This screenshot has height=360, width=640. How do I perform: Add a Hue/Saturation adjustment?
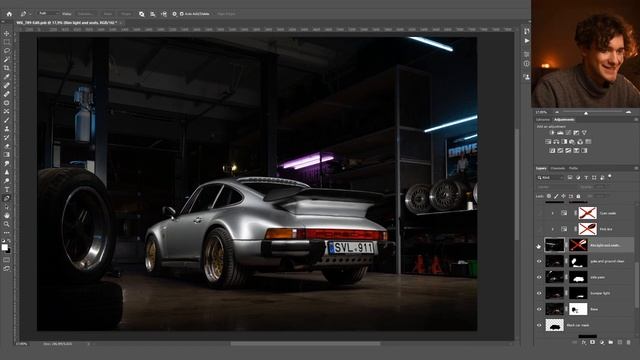[548, 142]
